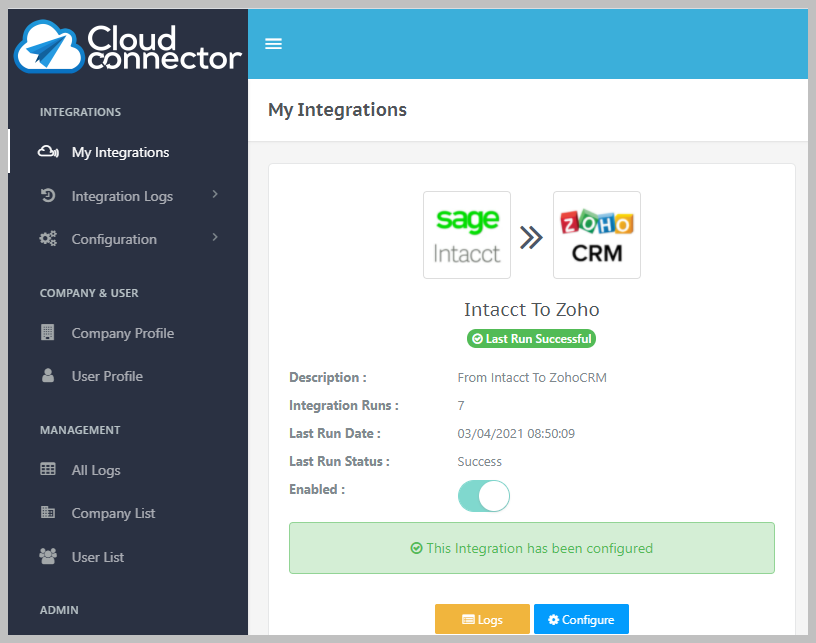Click the All Logs table icon
The height and width of the screenshot is (643, 816).
coord(48,469)
